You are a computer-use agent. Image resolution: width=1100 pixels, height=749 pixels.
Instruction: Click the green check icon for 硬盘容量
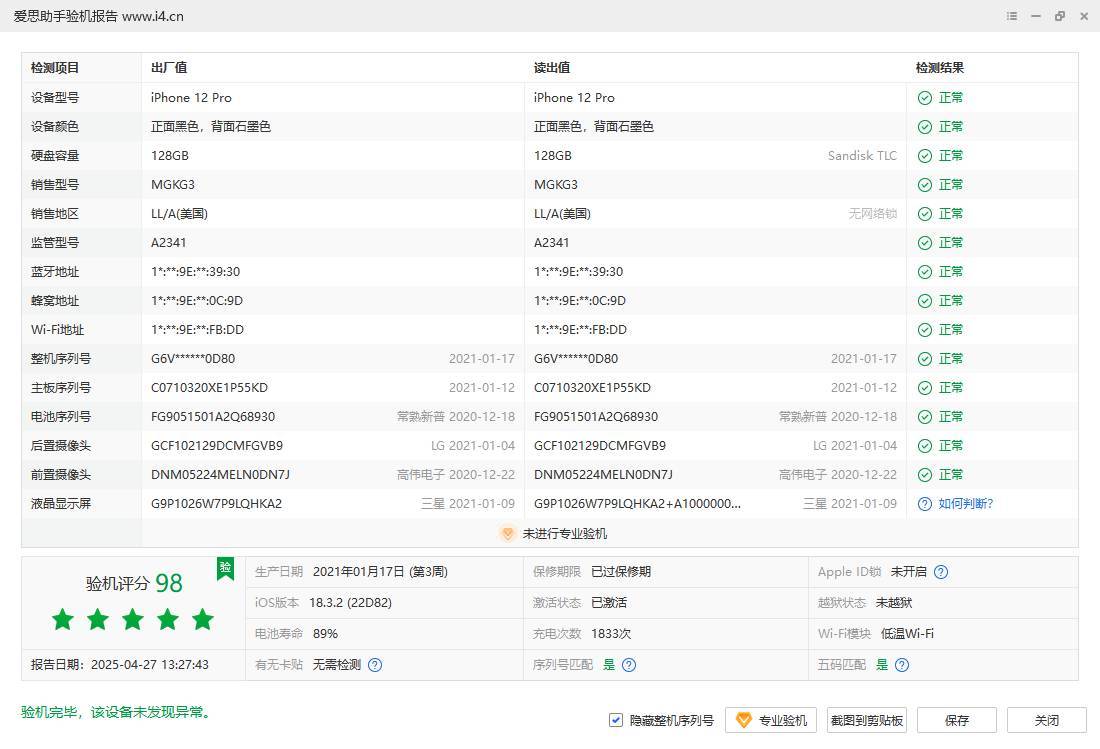coord(925,156)
